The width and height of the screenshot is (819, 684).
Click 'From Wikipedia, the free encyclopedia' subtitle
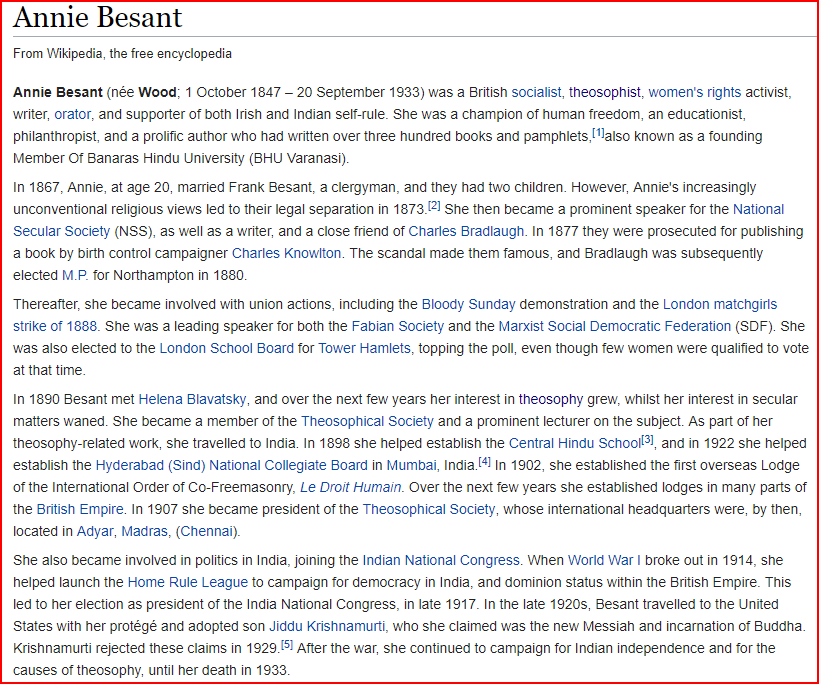(122, 54)
